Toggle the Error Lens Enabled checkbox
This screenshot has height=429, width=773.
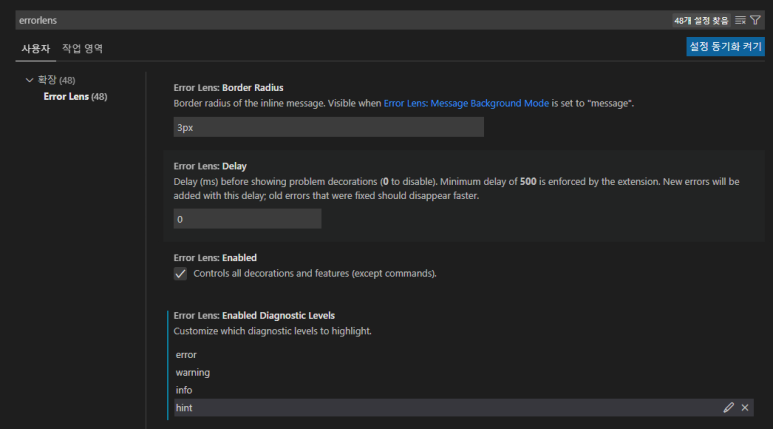point(180,274)
